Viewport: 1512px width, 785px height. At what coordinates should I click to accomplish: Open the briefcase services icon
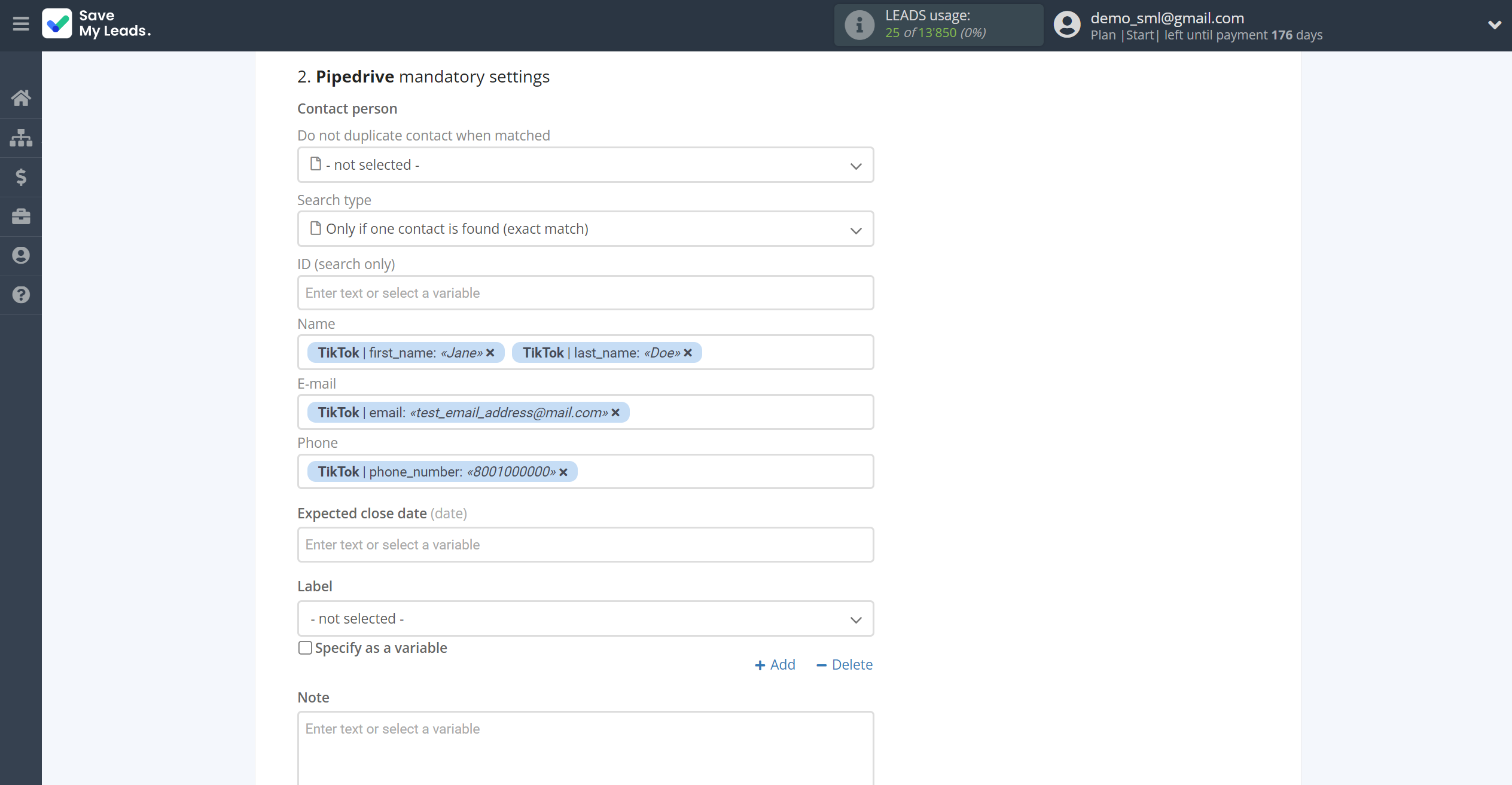21,216
